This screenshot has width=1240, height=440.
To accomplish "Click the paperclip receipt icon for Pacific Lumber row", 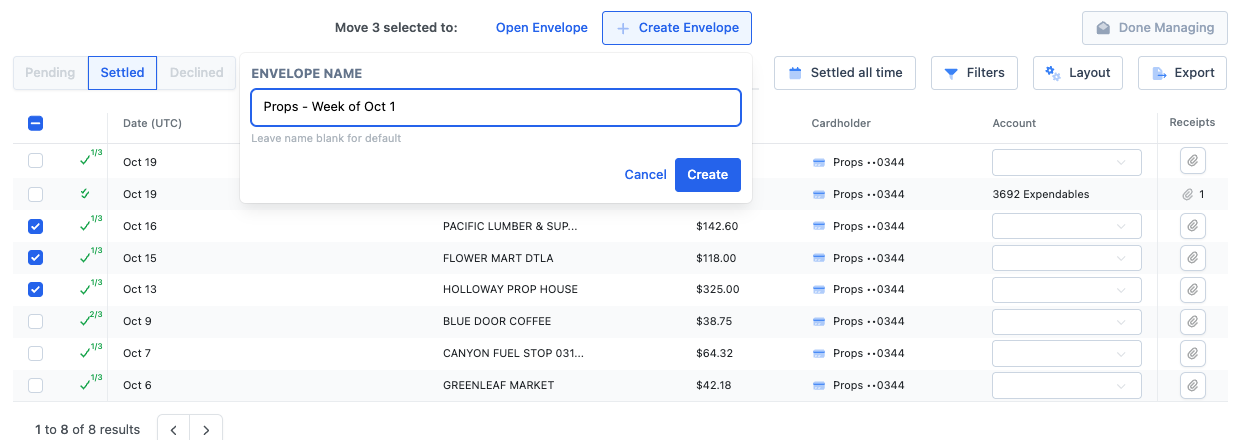I will click(1192, 226).
